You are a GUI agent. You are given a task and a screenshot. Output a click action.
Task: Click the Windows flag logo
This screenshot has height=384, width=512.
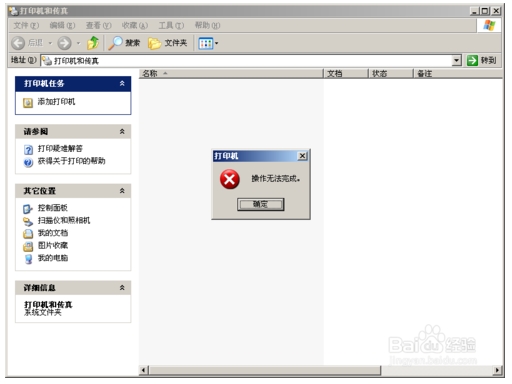coord(489,25)
